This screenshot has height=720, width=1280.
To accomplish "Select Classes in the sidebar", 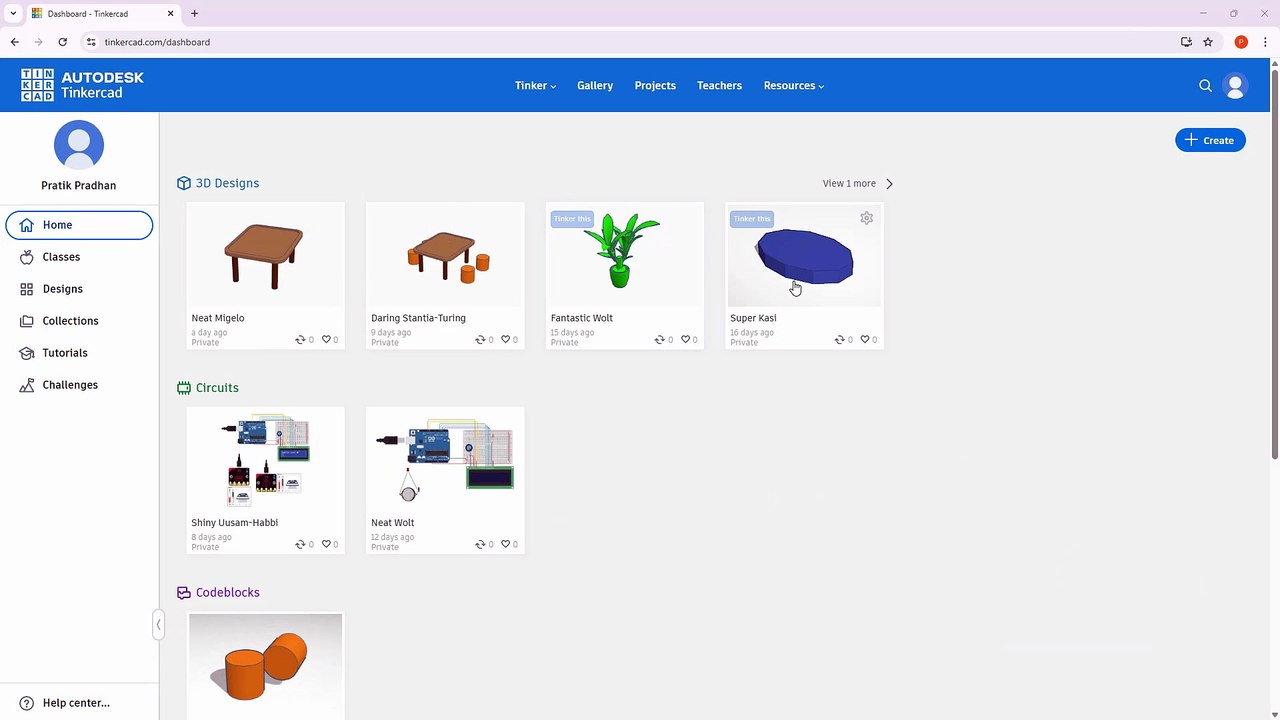I will [79, 257].
